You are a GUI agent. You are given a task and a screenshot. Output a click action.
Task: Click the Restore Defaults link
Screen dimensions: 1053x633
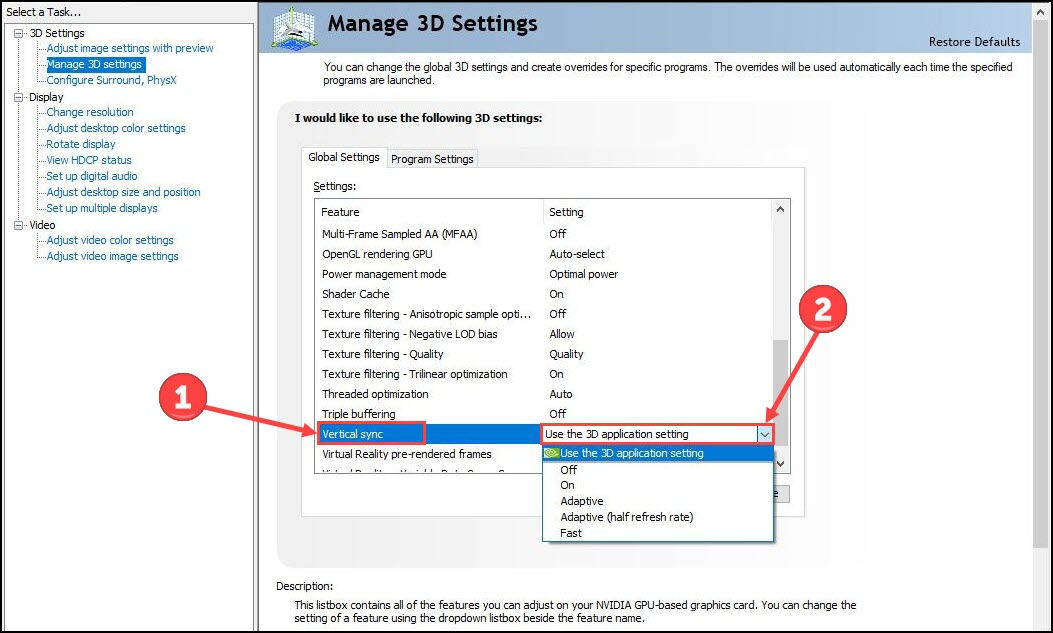click(974, 42)
